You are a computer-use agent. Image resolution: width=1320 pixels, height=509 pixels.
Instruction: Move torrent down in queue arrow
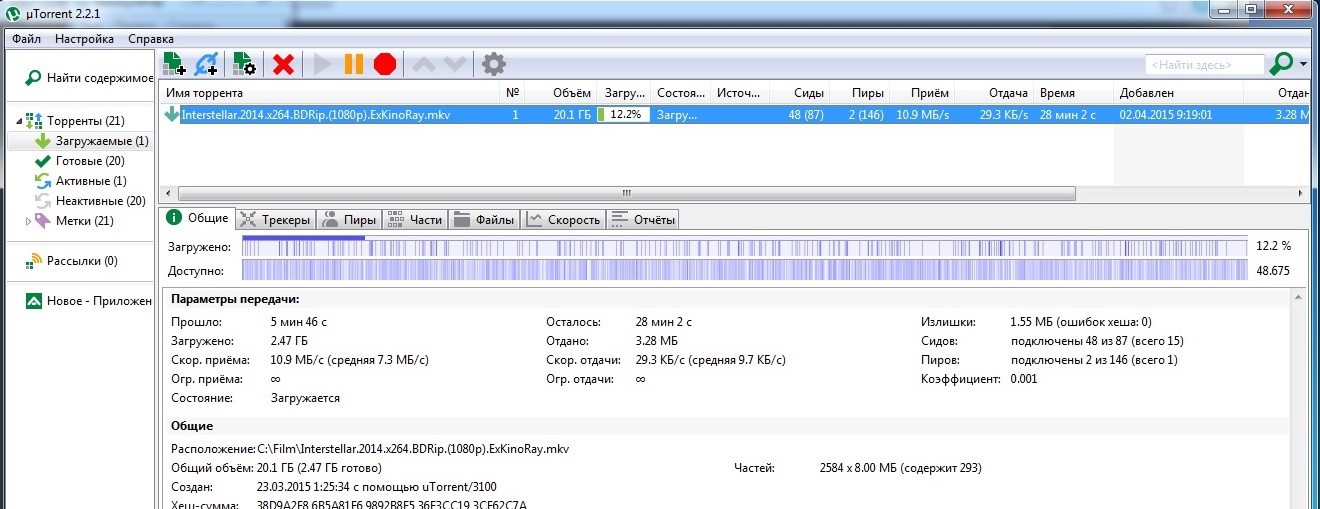pos(455,64)
